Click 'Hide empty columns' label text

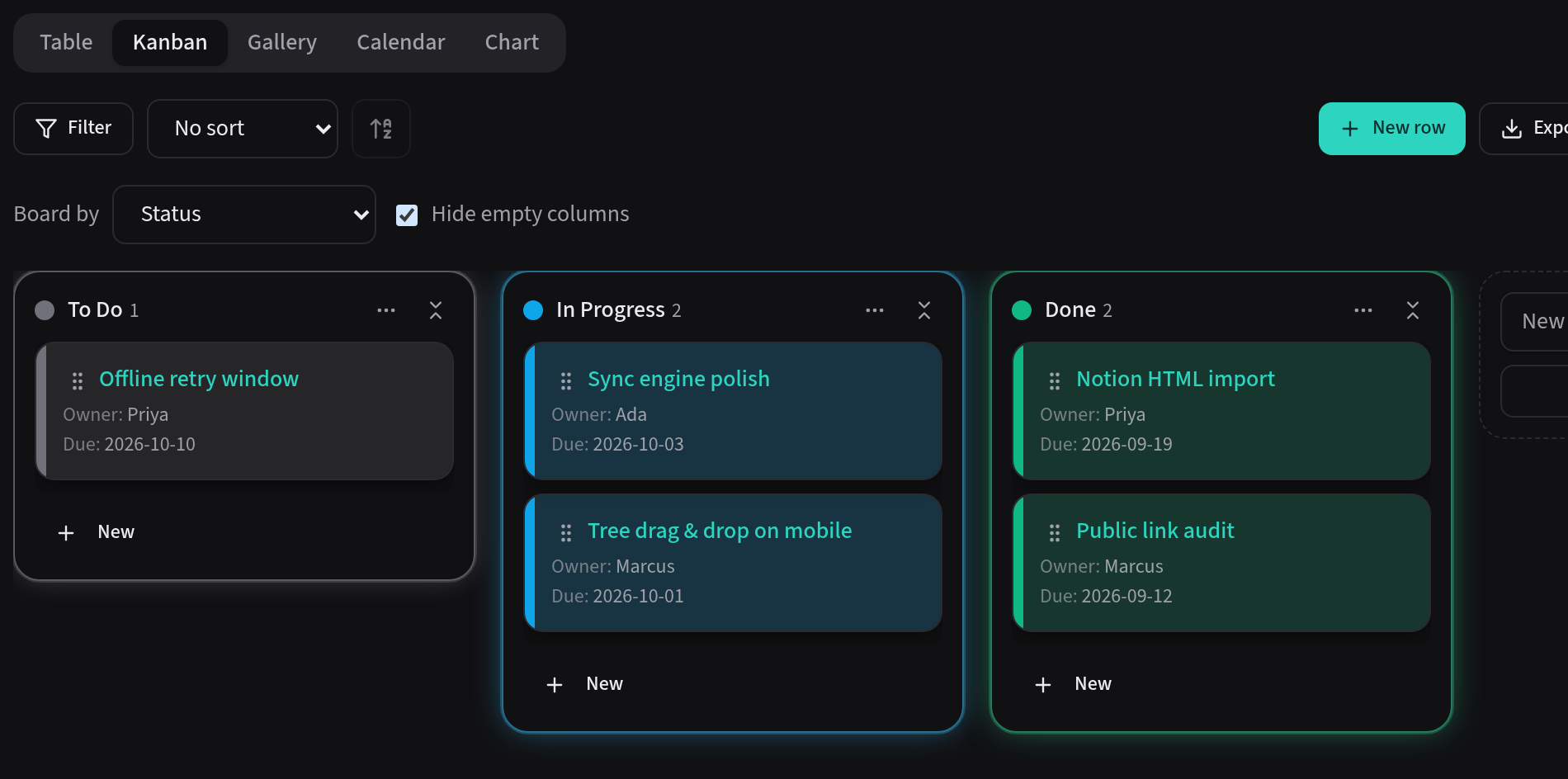coord(530,214)
